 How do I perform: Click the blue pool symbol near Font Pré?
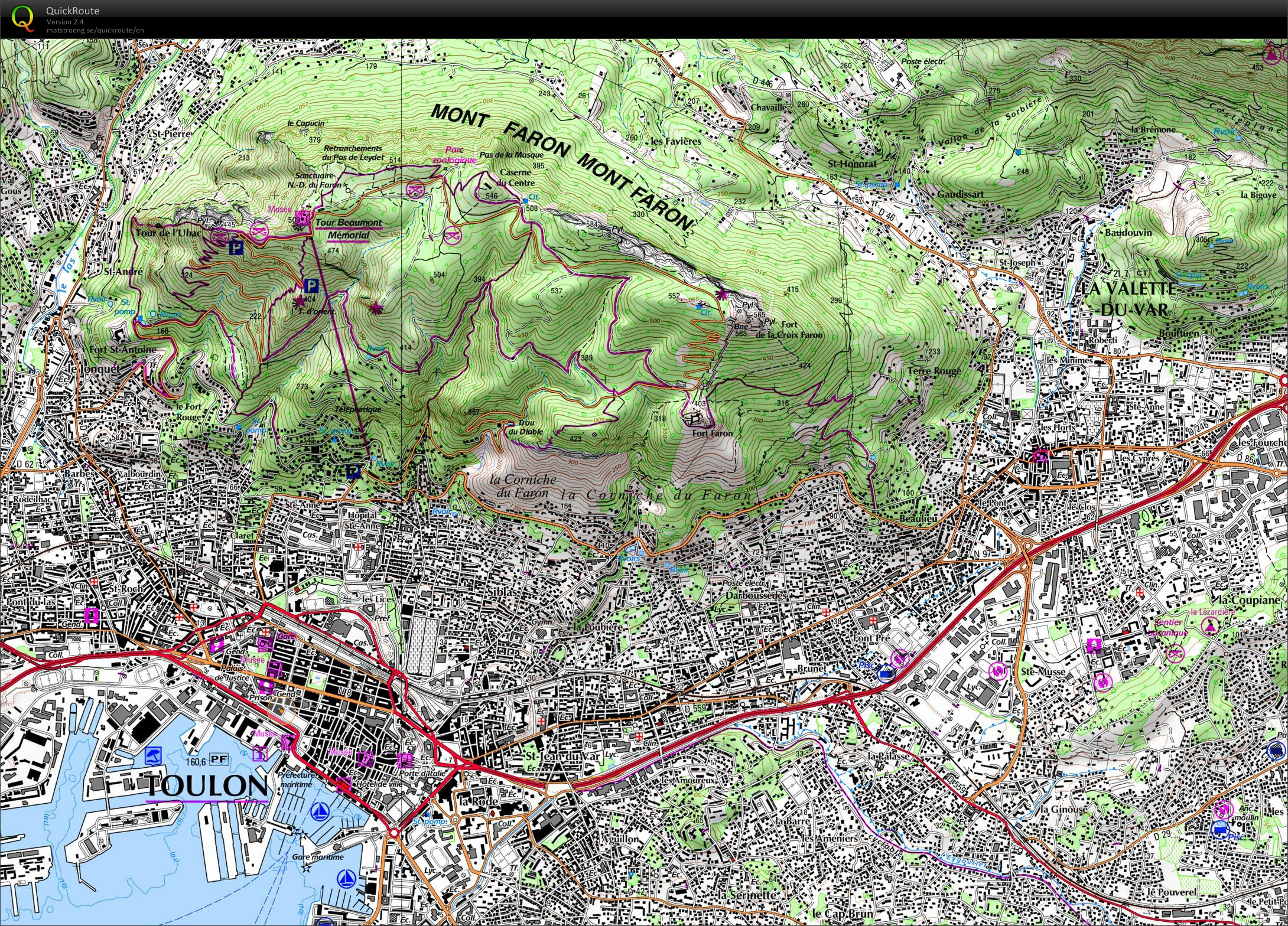pos(884,673)
